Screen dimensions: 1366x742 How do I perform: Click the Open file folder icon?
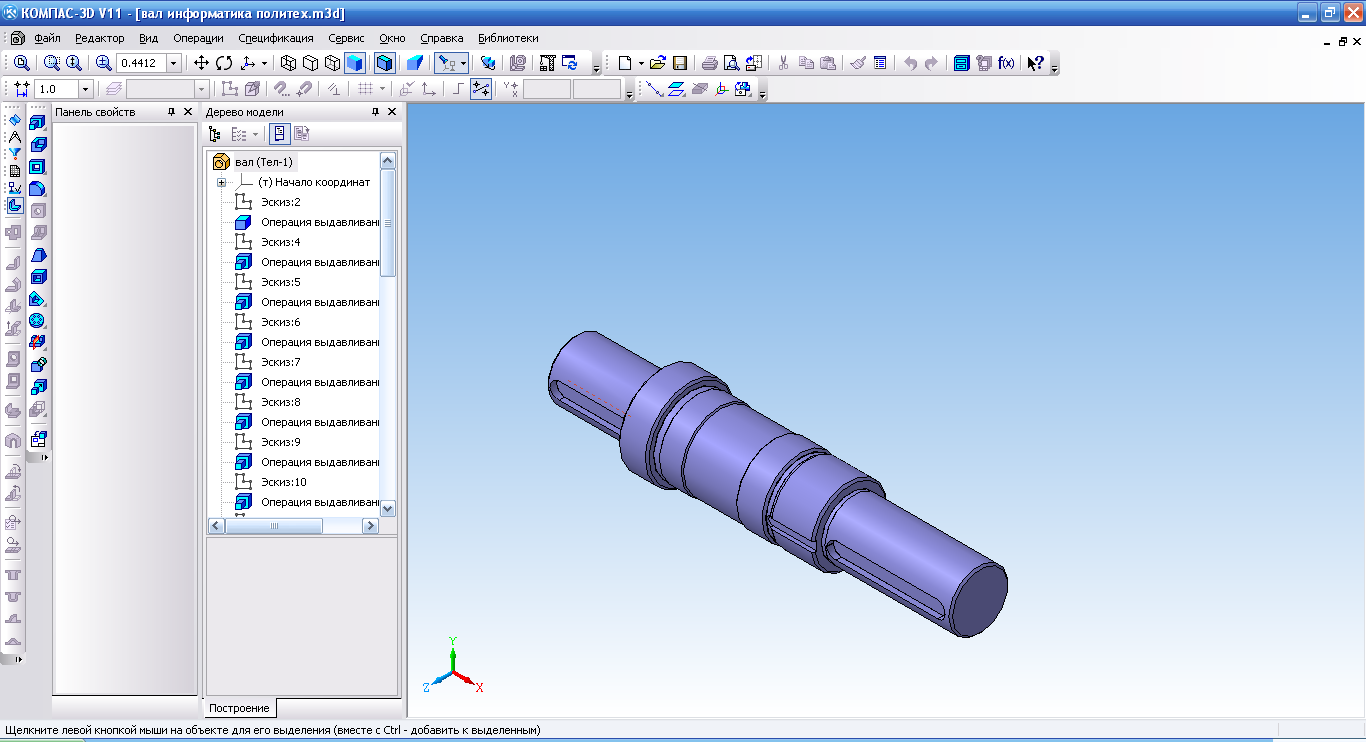point(658,63)
